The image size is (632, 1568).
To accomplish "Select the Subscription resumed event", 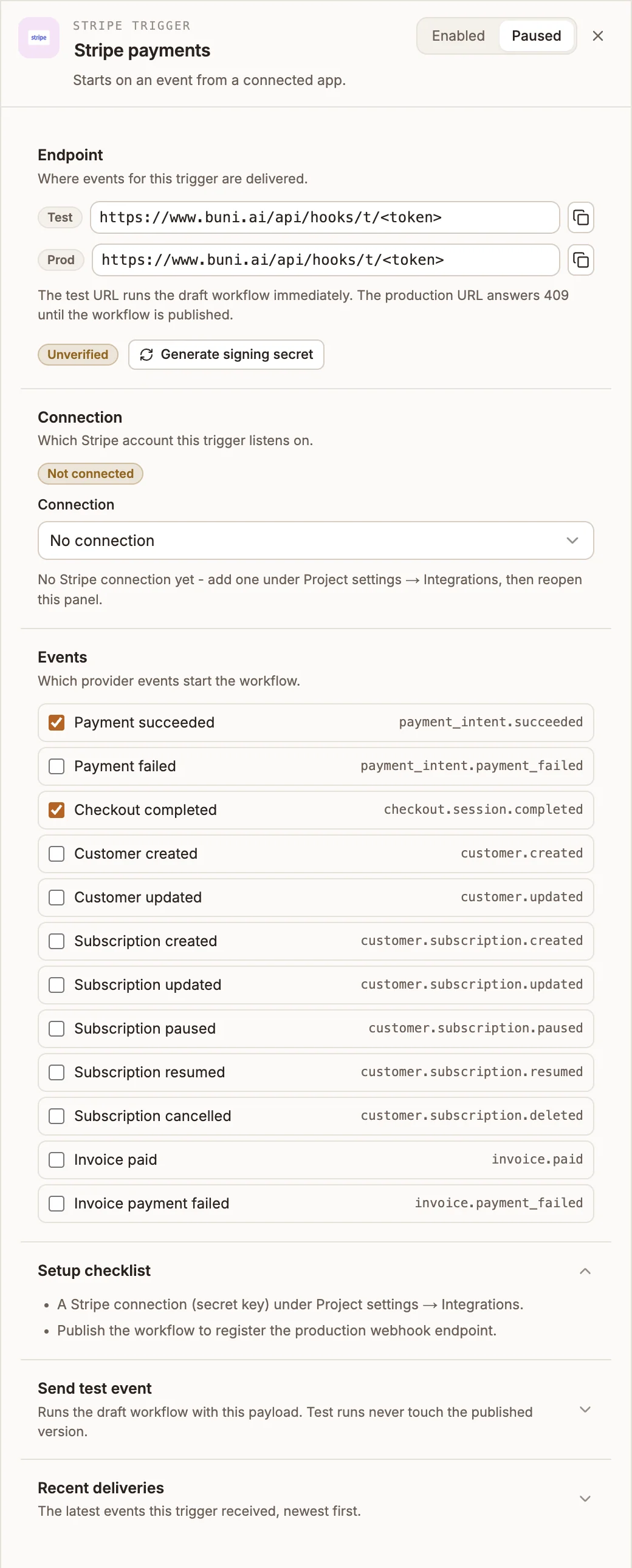I will point(57,1072).
